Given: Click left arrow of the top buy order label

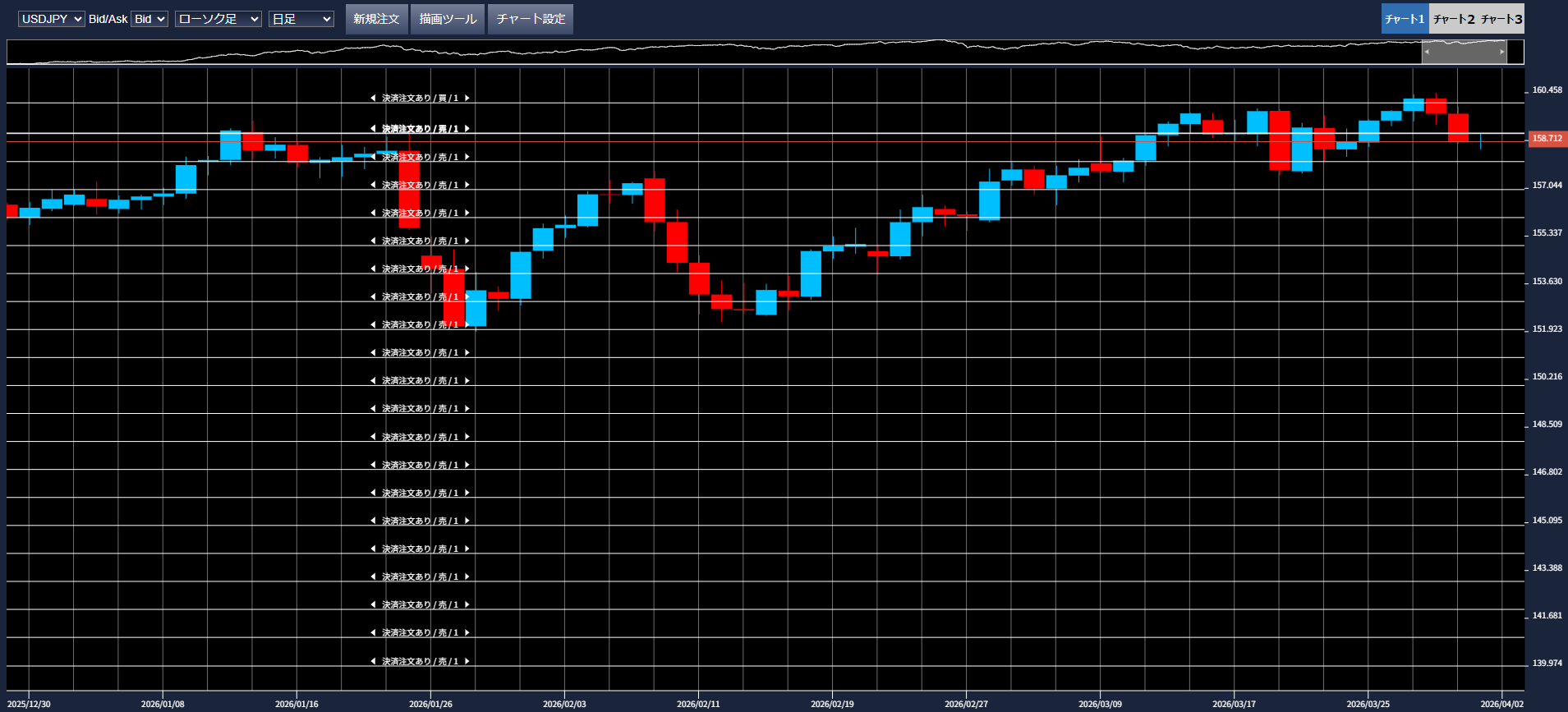Looking at the screenshot, I should [373, 99].
